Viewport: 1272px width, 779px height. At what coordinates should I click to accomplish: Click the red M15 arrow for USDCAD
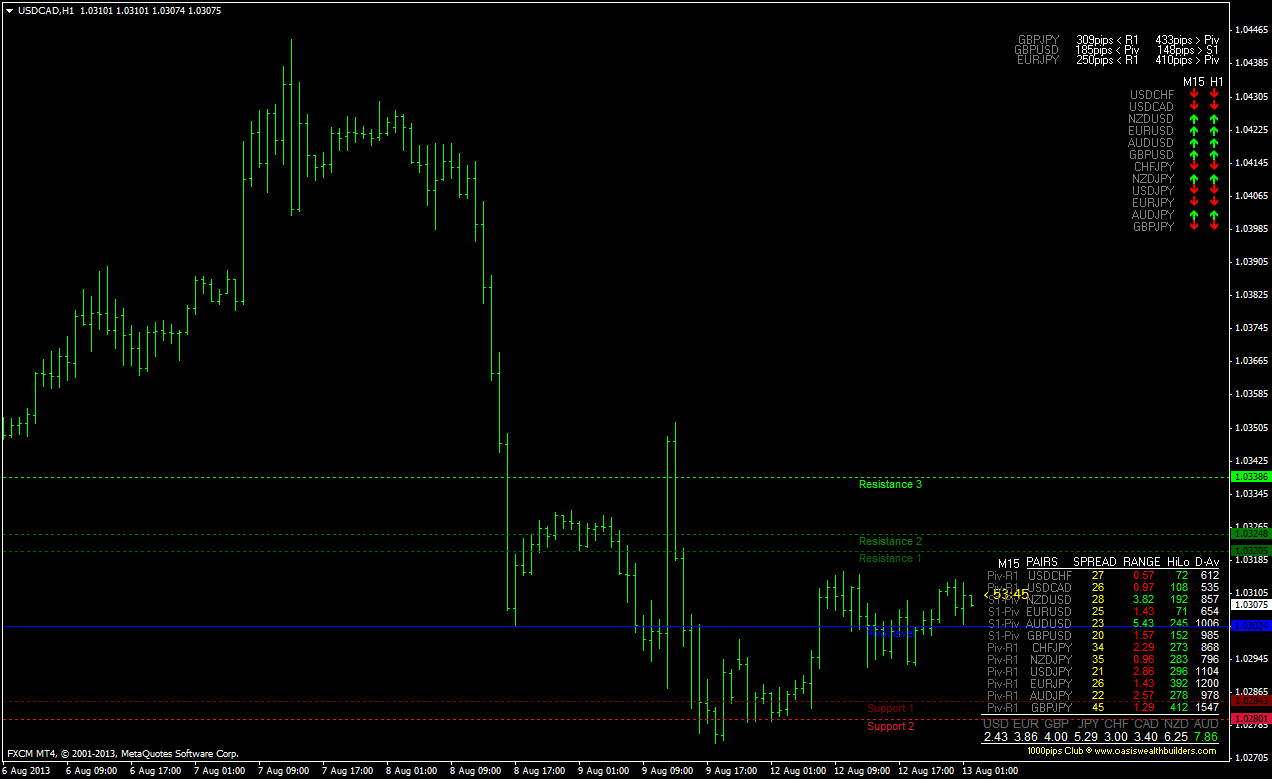[1193, 106]
